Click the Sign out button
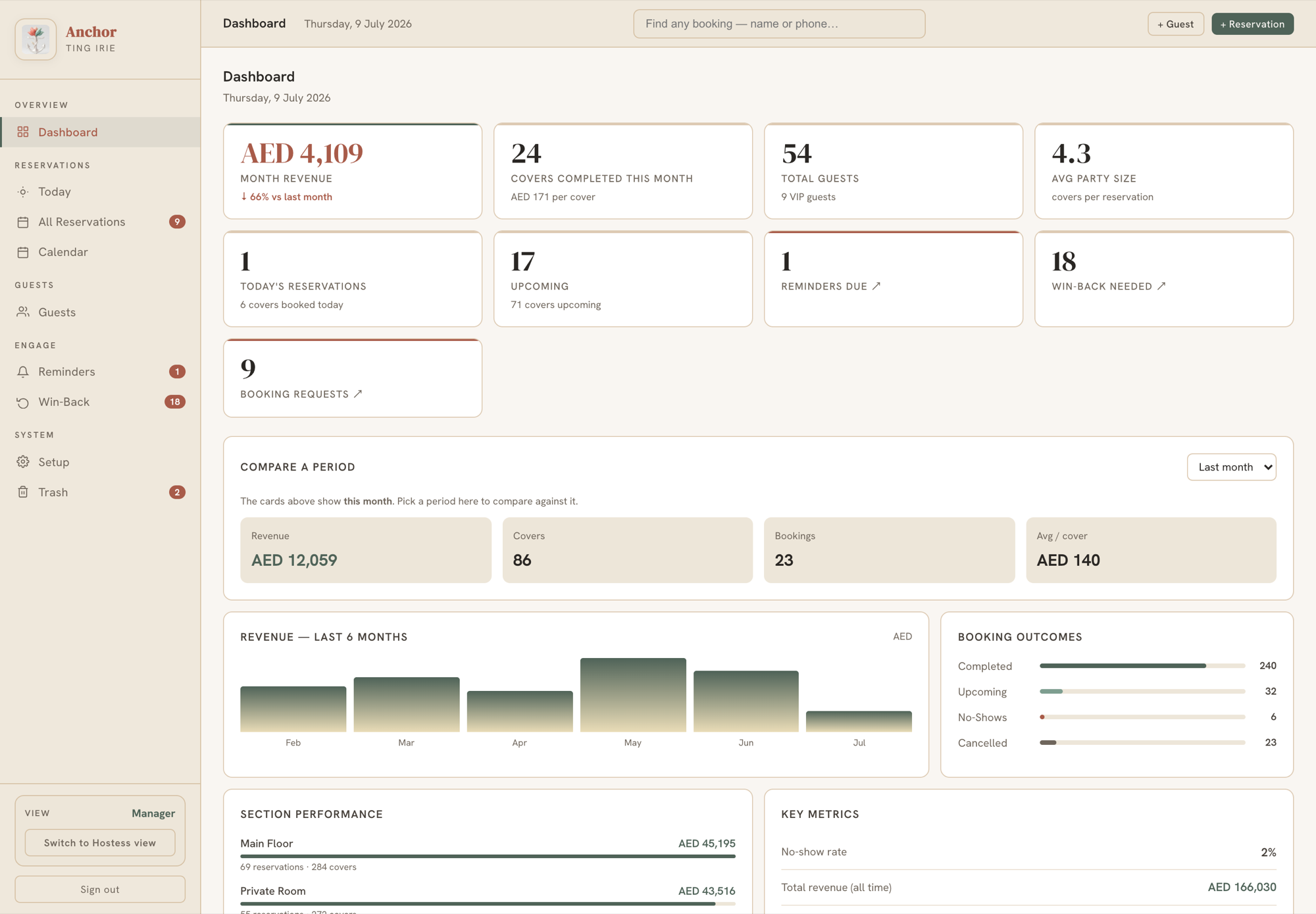This screenshot has height=914, width=1316. click(x=100, y=890)
